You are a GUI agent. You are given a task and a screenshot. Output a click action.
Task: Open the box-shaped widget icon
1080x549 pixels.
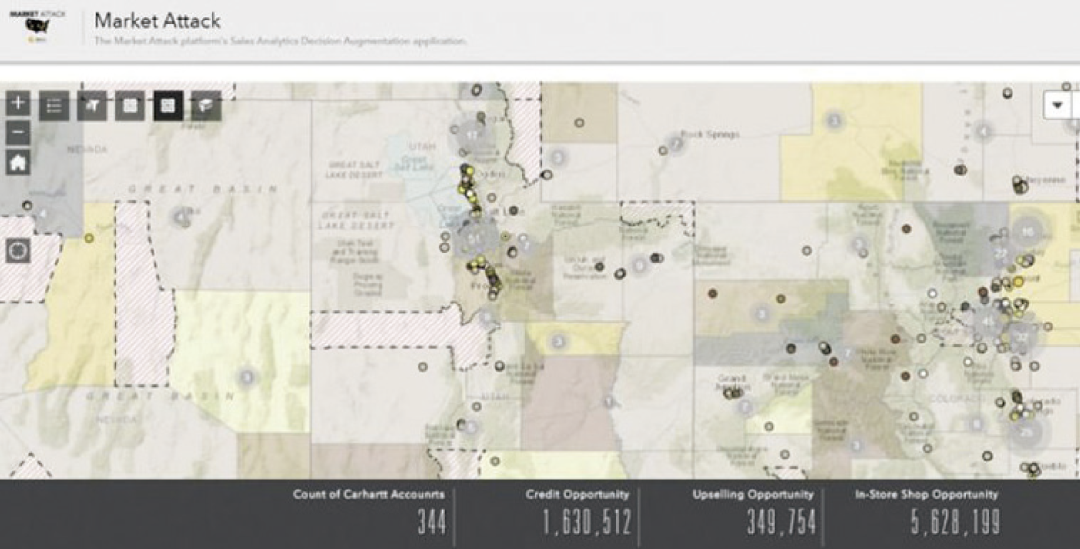point(206,106)
